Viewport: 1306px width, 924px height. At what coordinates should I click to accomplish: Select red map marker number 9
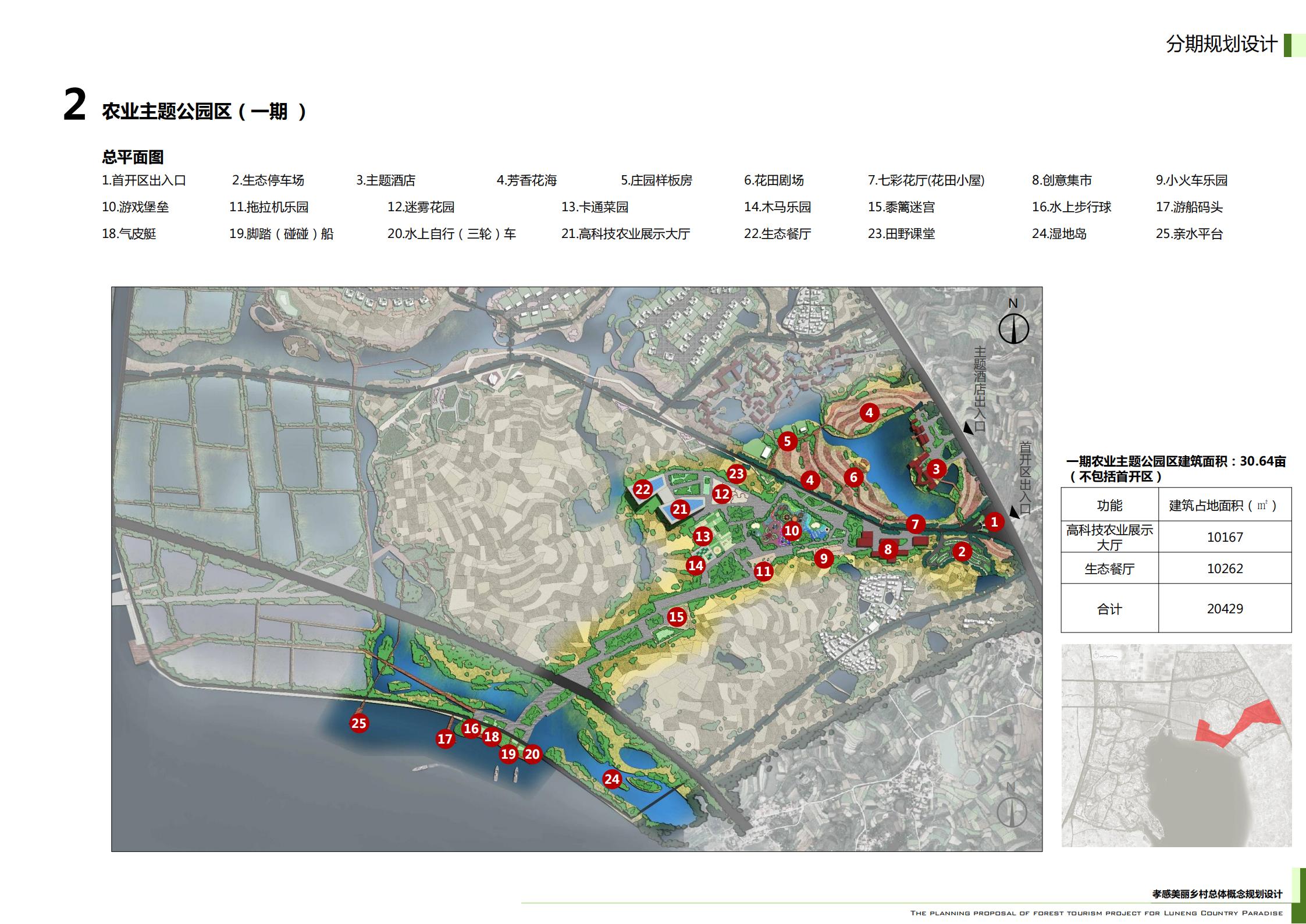pyautogui.click(x=823, y=559)
